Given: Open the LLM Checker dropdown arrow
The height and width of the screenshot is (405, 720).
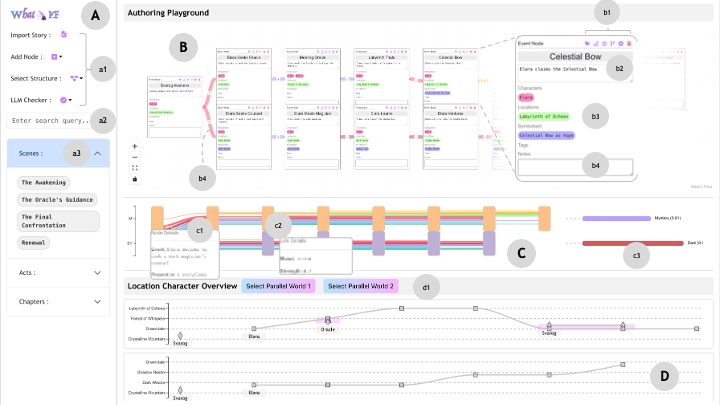Looking at the screenshot, I should click(70, 100).
